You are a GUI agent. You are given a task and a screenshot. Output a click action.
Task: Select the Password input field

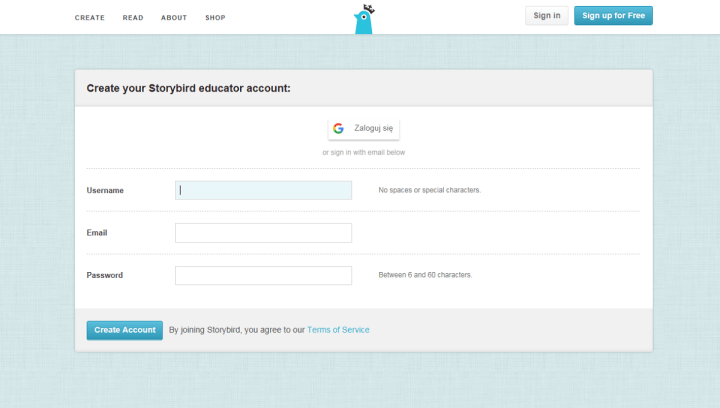point(263,275)
